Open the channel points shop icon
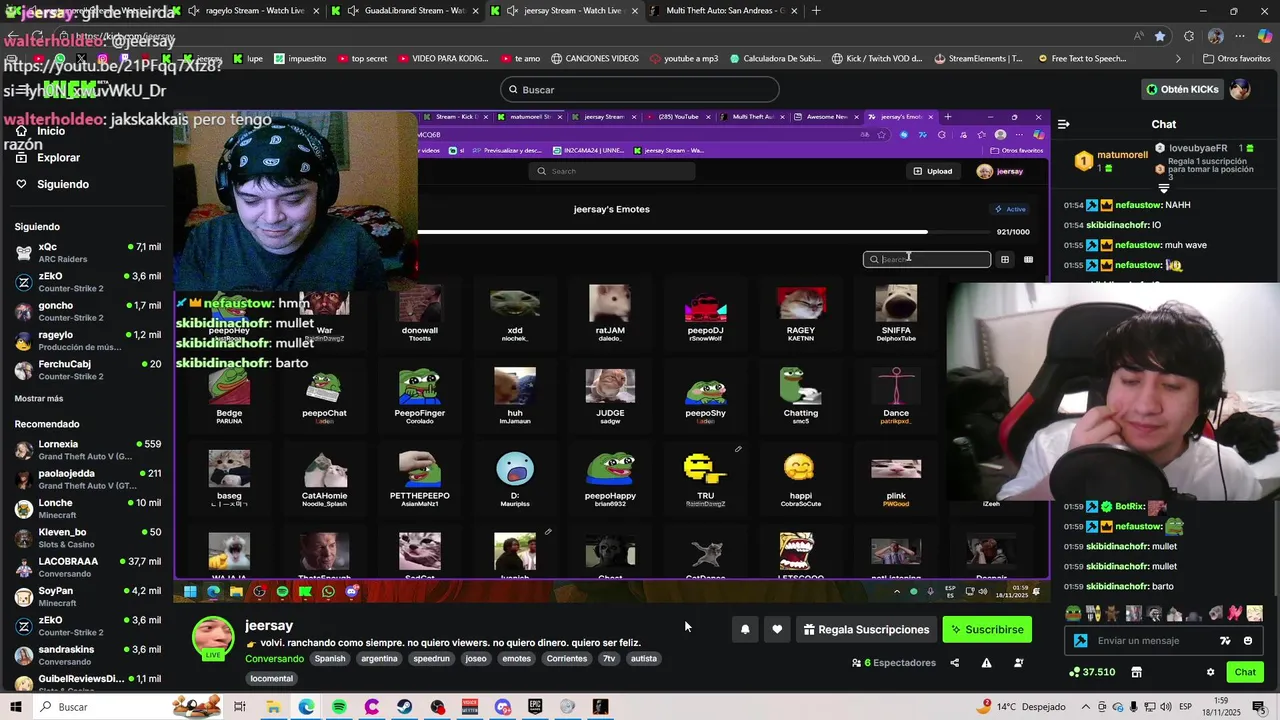1280x720 pixels. coord(1136,672)
